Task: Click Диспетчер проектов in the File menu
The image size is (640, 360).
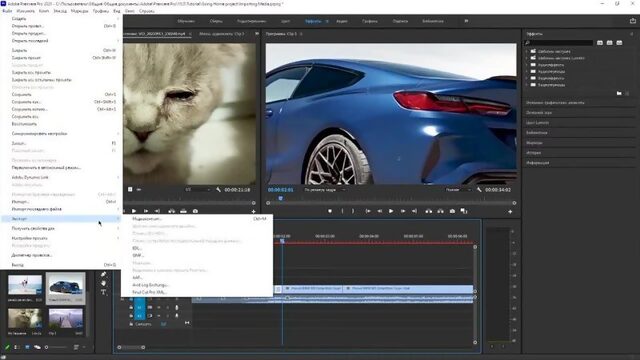Action: 32,255
